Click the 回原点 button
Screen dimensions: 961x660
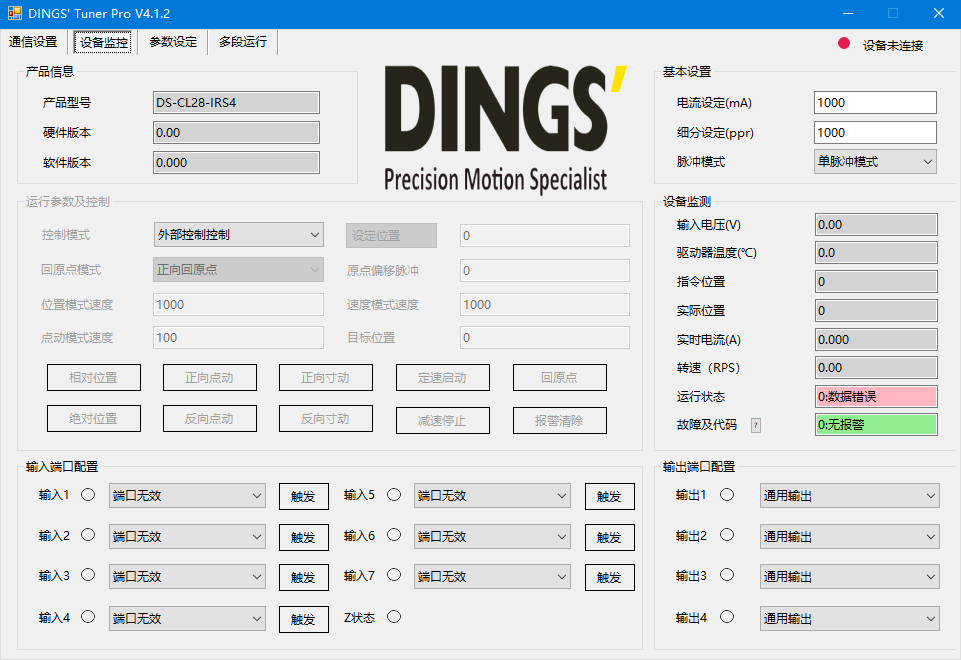[x=560, y=377]
